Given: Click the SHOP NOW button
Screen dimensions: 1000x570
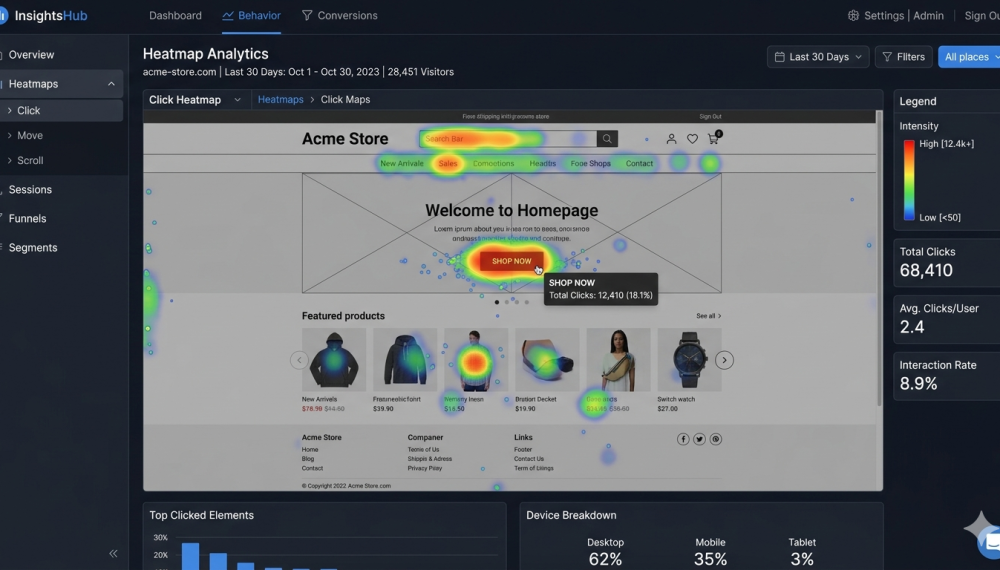Looking at the screenshot, I should [x=511, y=261].
